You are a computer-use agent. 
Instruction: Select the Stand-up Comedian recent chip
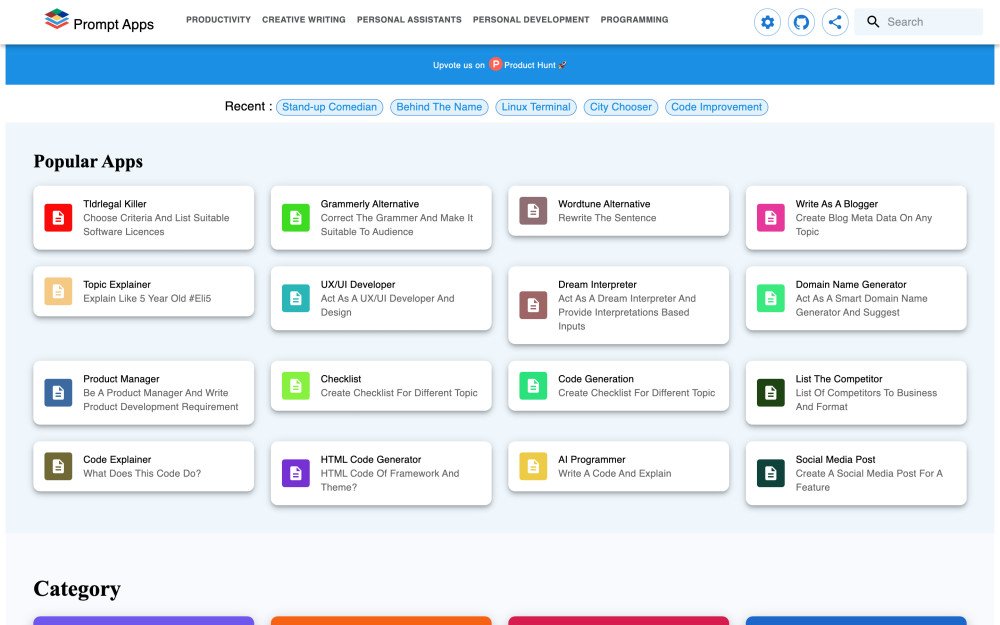point(329,107)
